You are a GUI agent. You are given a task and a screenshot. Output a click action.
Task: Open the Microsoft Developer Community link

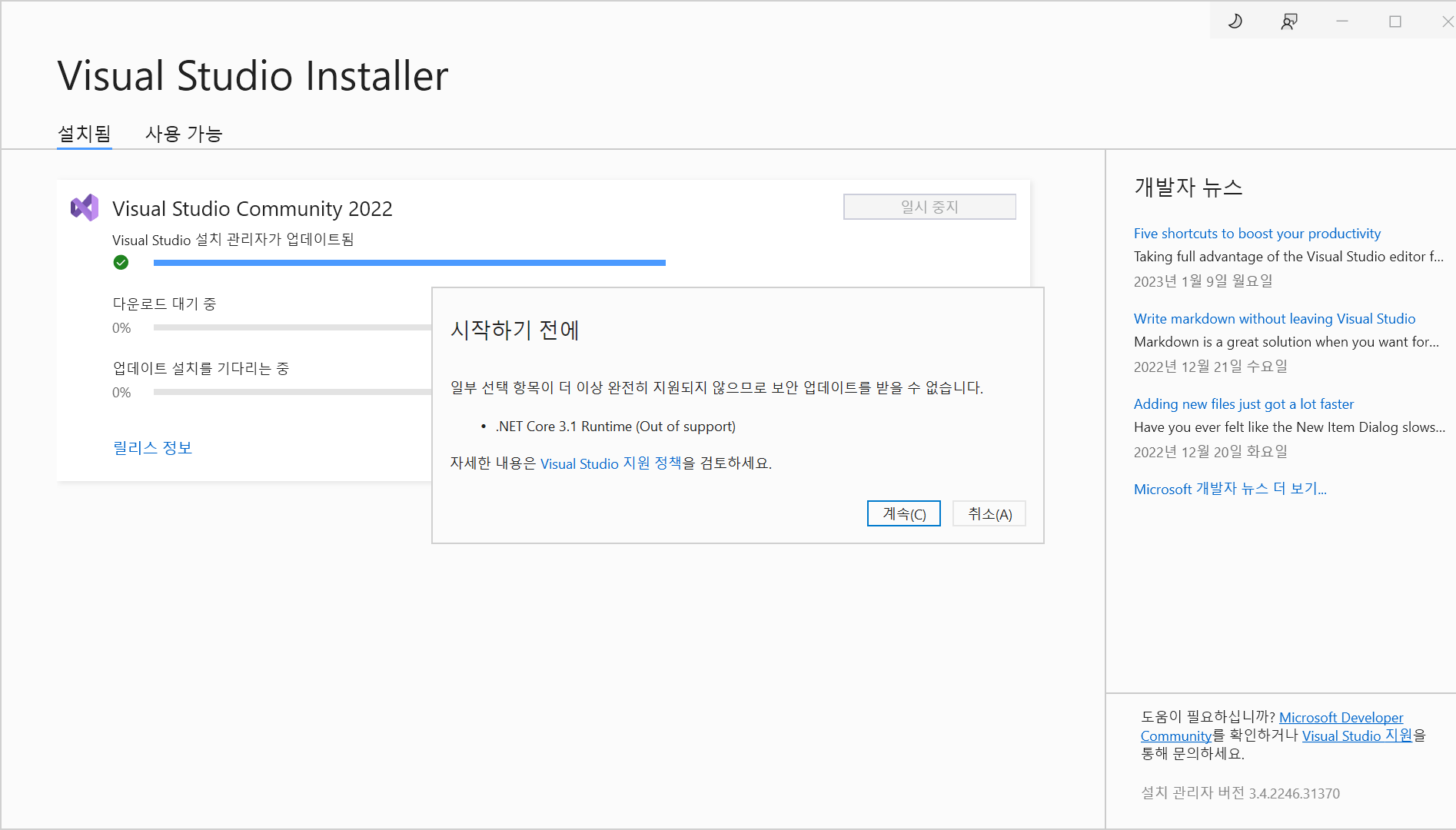(1341, 717)
